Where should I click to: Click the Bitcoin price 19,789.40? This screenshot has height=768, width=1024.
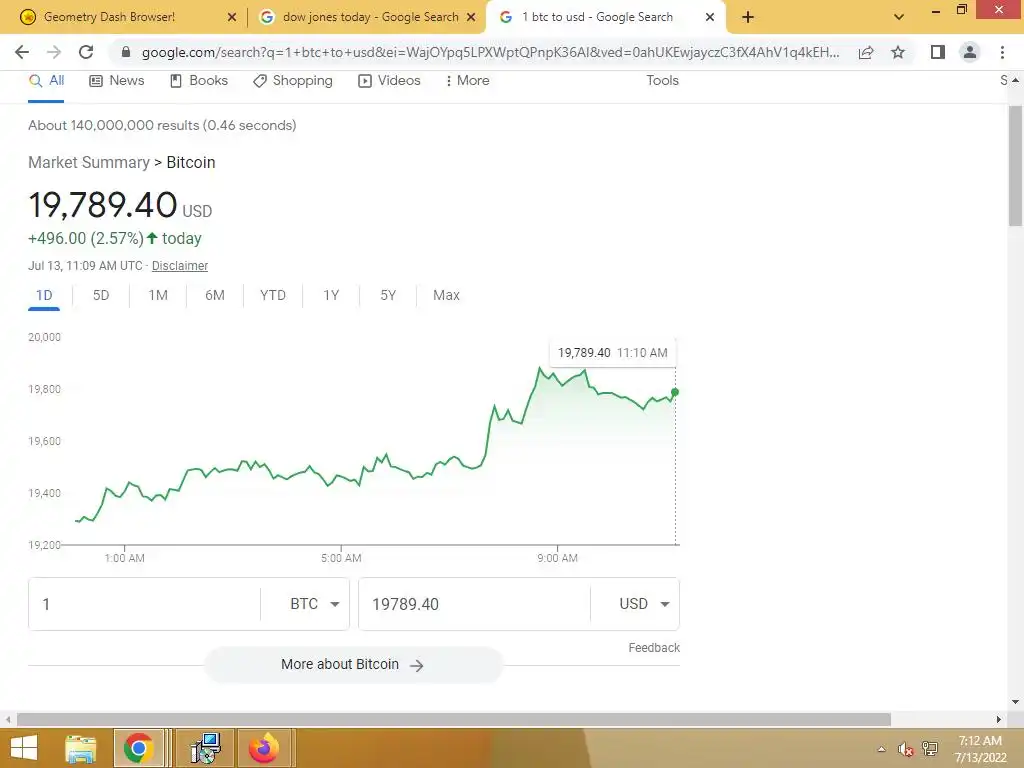103,205
